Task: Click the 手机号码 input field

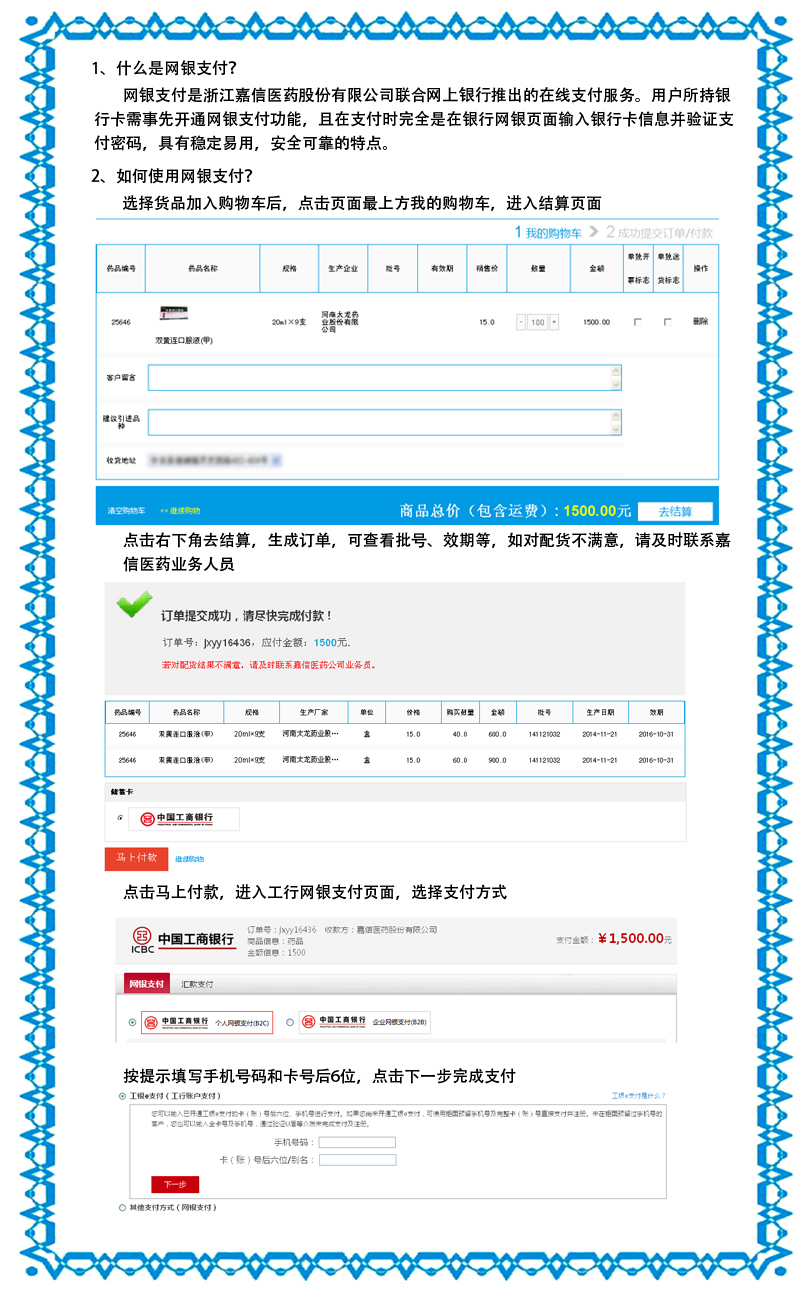Action: pos(357,1142)
